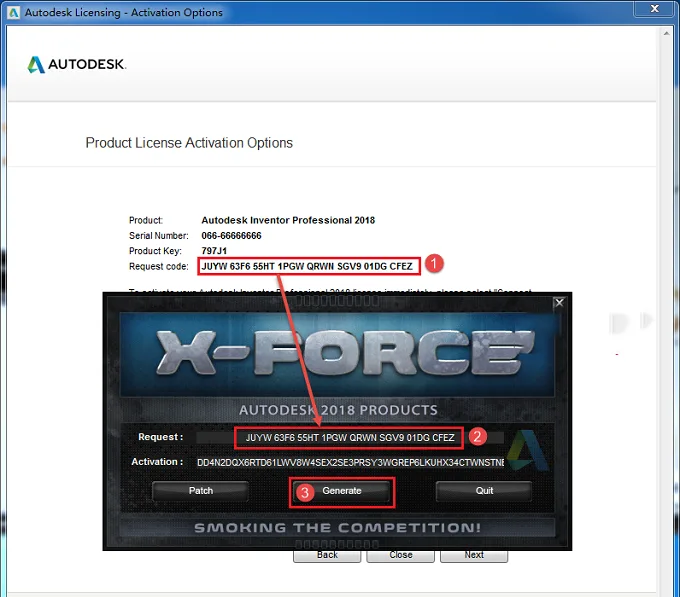Click the Next button in Autodesk window
This screenshot has height=597, width=680.
point(474,555)
